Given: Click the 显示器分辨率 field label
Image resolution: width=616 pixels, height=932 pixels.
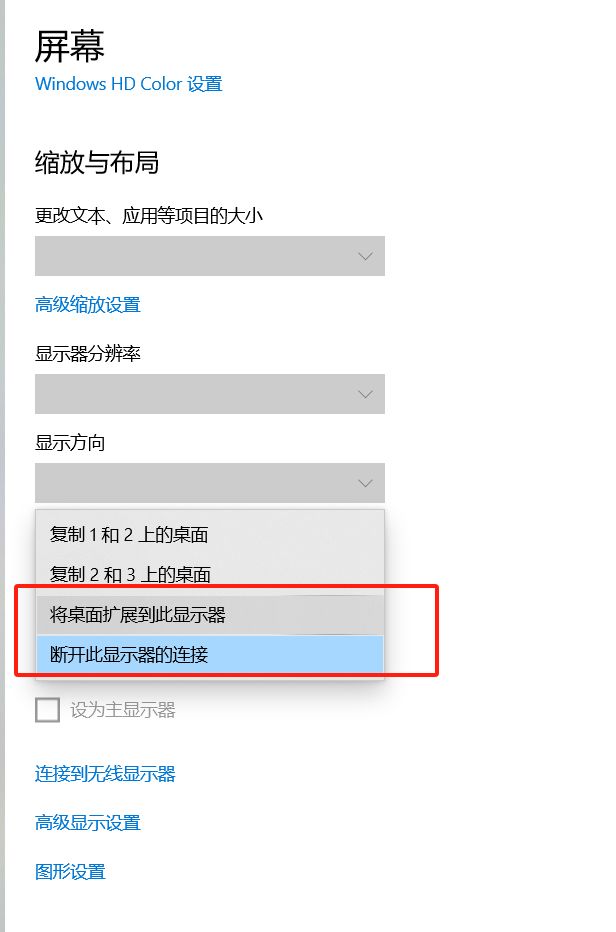Looking at the screenshot, I should pos(88,354).
